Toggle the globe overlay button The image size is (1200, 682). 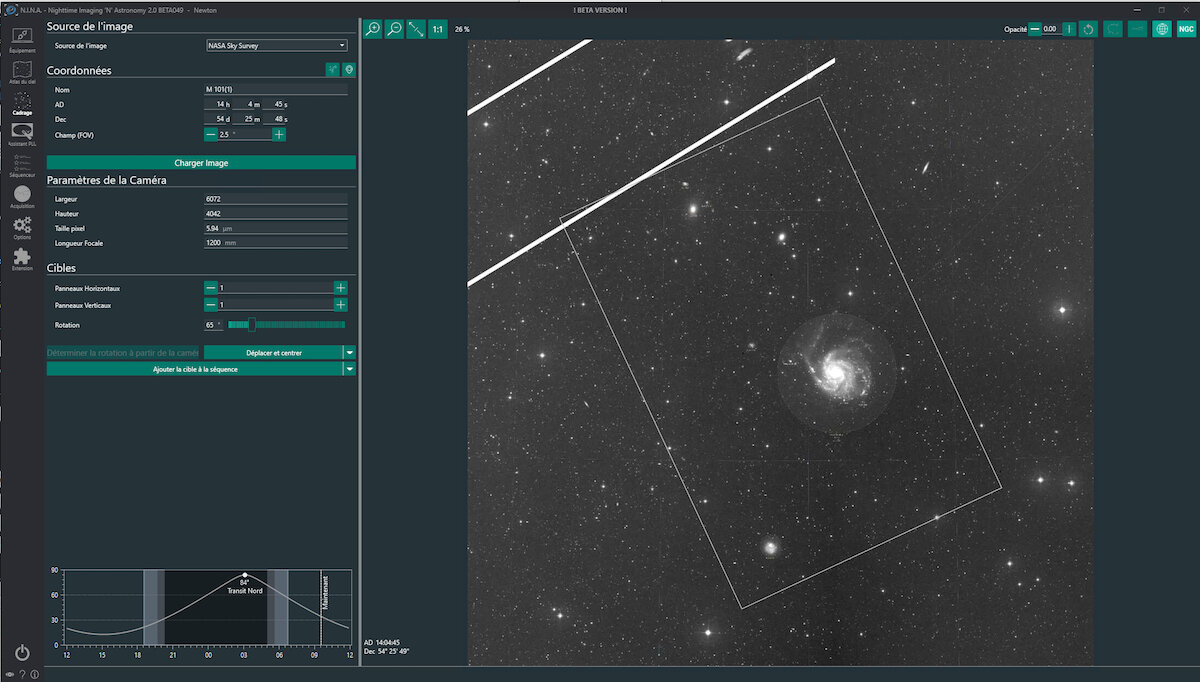pos(1161,29)
